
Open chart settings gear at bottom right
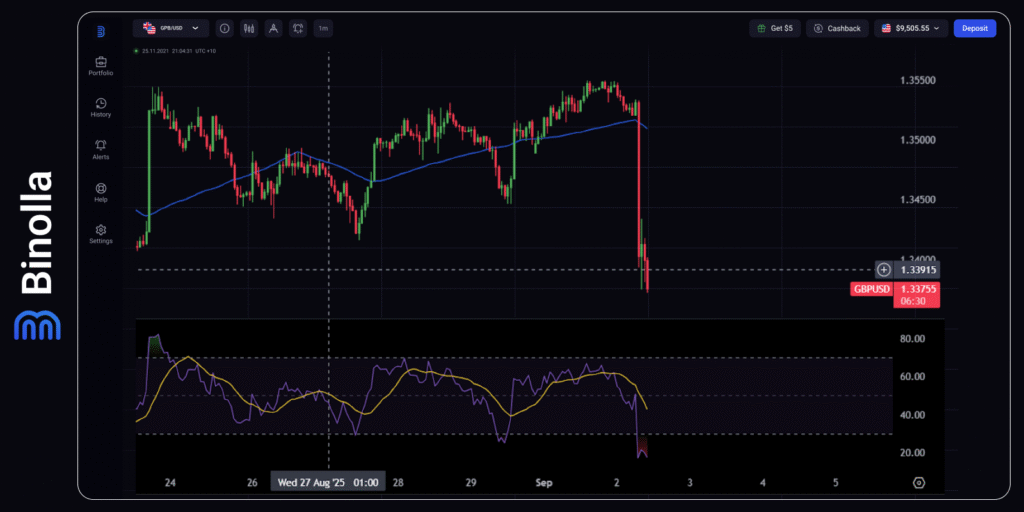point(918,482)
